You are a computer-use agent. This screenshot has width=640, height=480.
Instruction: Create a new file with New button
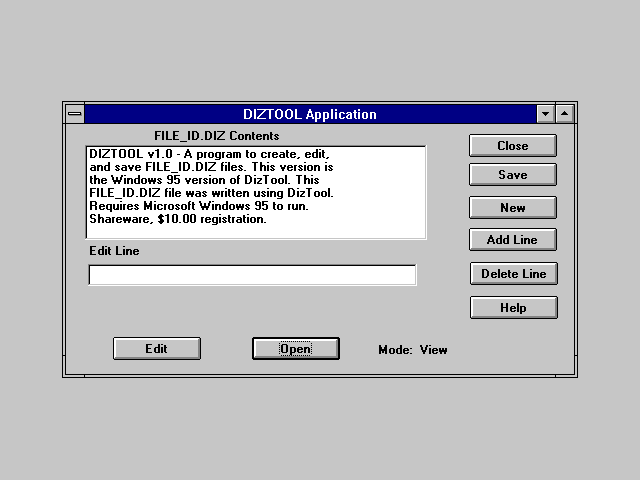pyautogui.click(x=512, y=208)
